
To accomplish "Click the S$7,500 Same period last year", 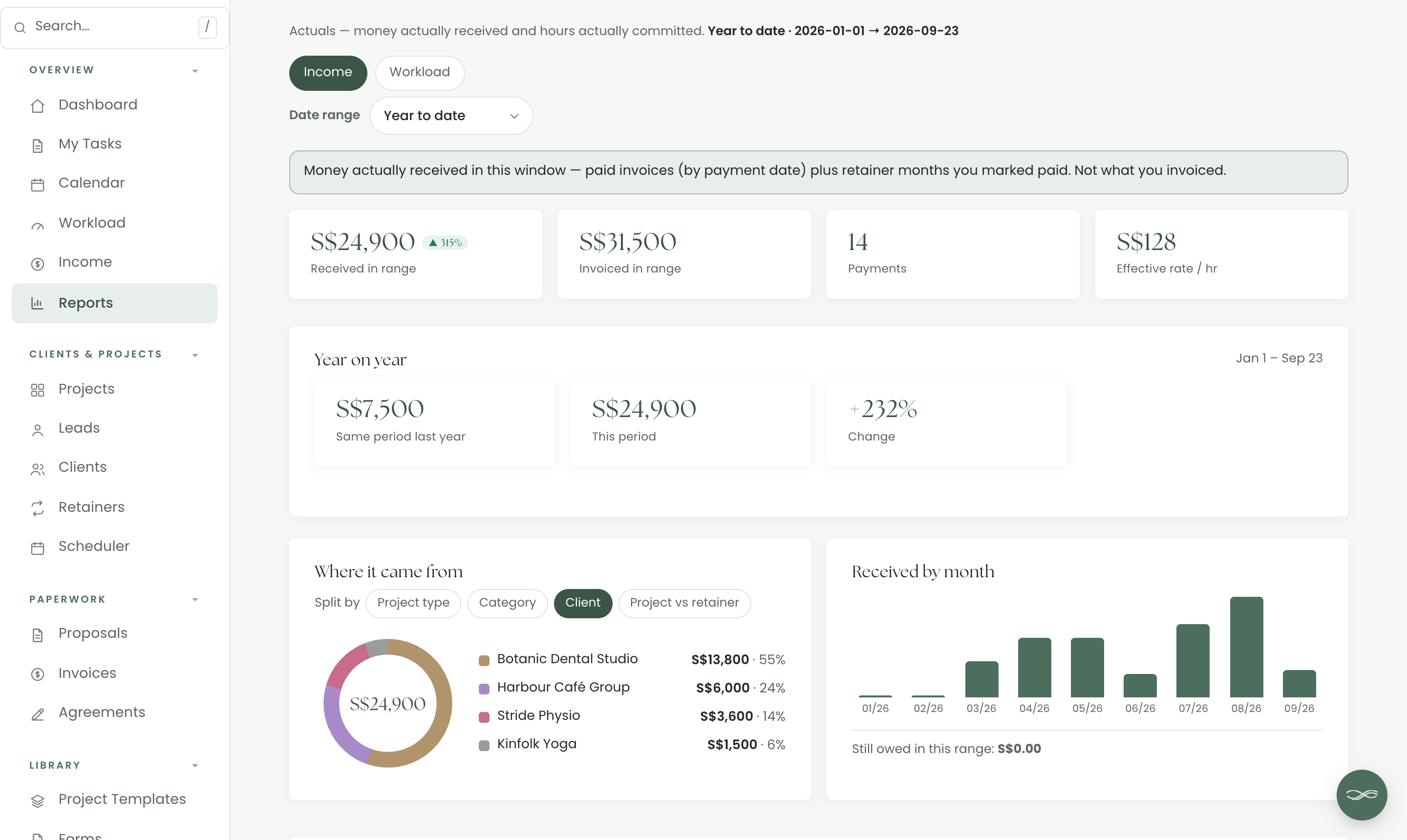I will 434,421.
